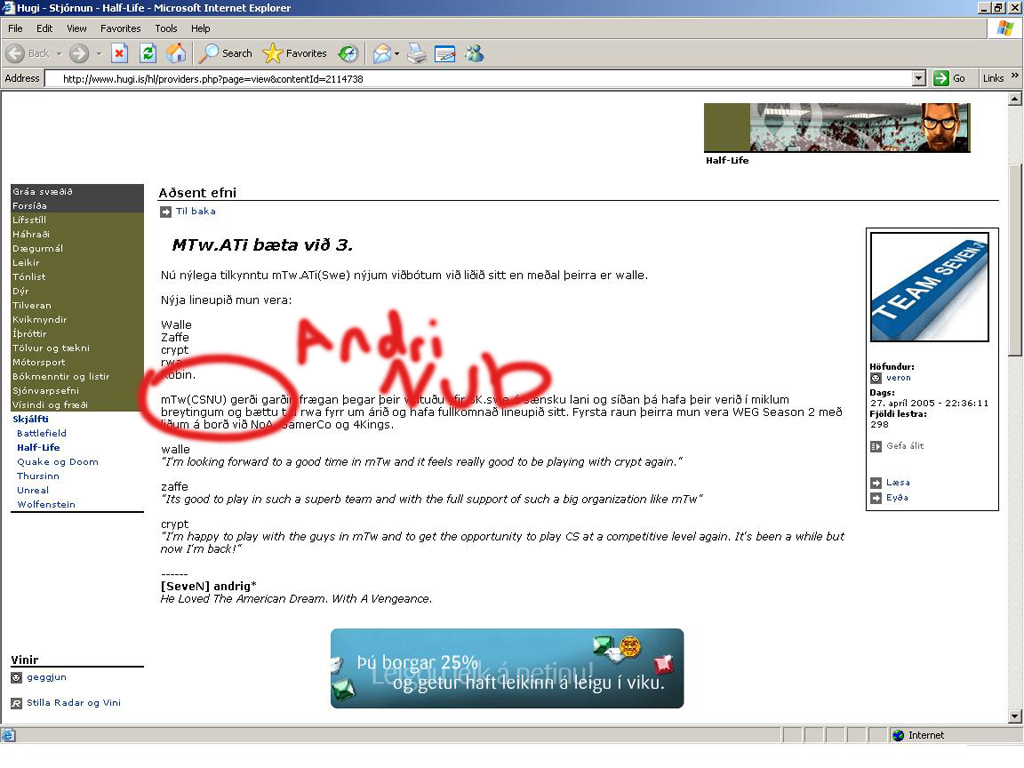This screenshot has width=1024, height=768.
Task: Click the arrow icon beside Eyða
Action: click(x=876, y=498)
